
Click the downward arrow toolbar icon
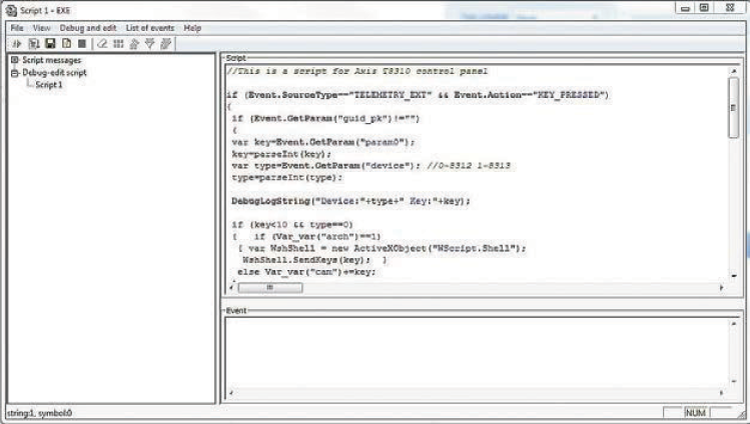(x=150, y=44)
